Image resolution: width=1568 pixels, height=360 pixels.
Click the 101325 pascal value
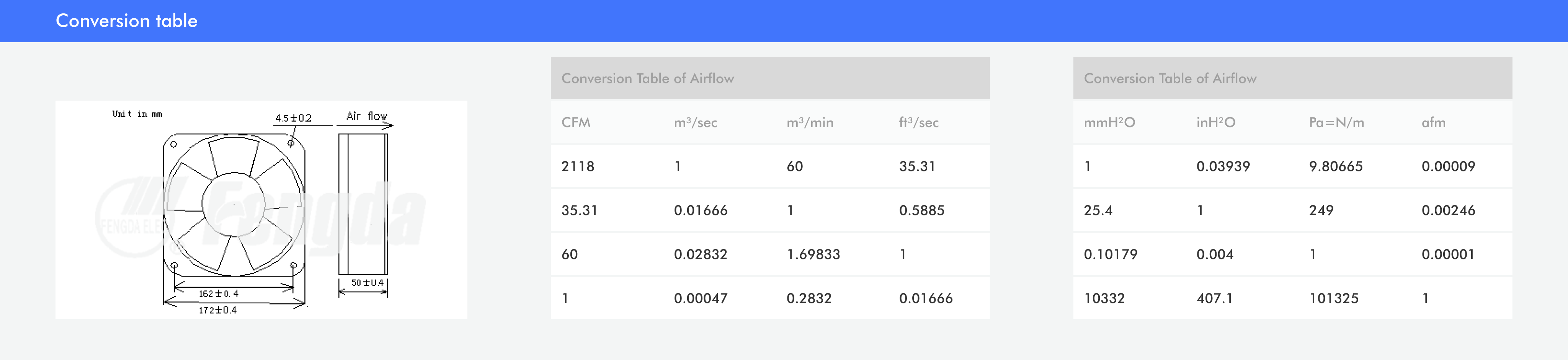[1334, 298]
